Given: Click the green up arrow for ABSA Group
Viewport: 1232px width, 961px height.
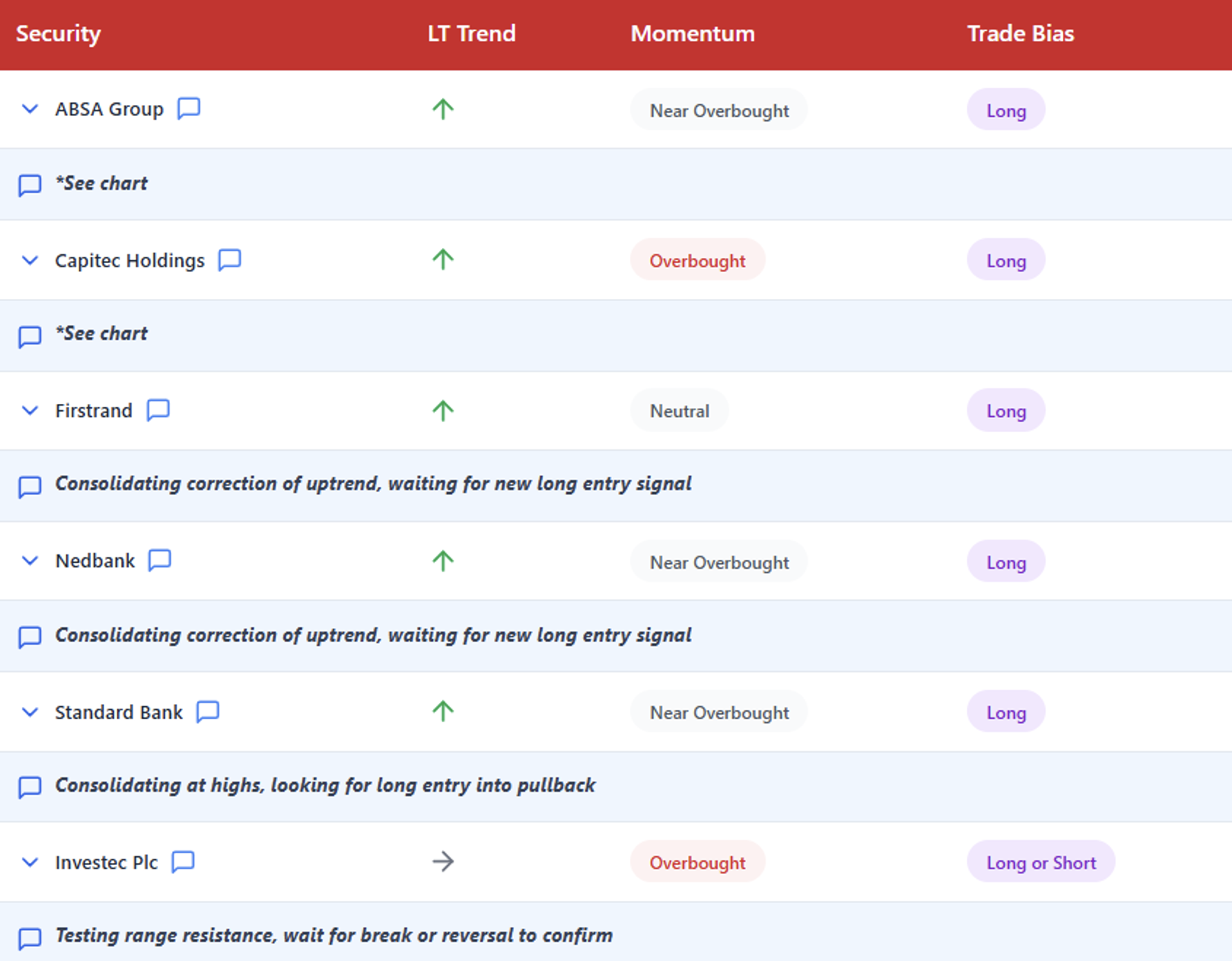Looking at the screenshot, I should (x=443, y=109).
